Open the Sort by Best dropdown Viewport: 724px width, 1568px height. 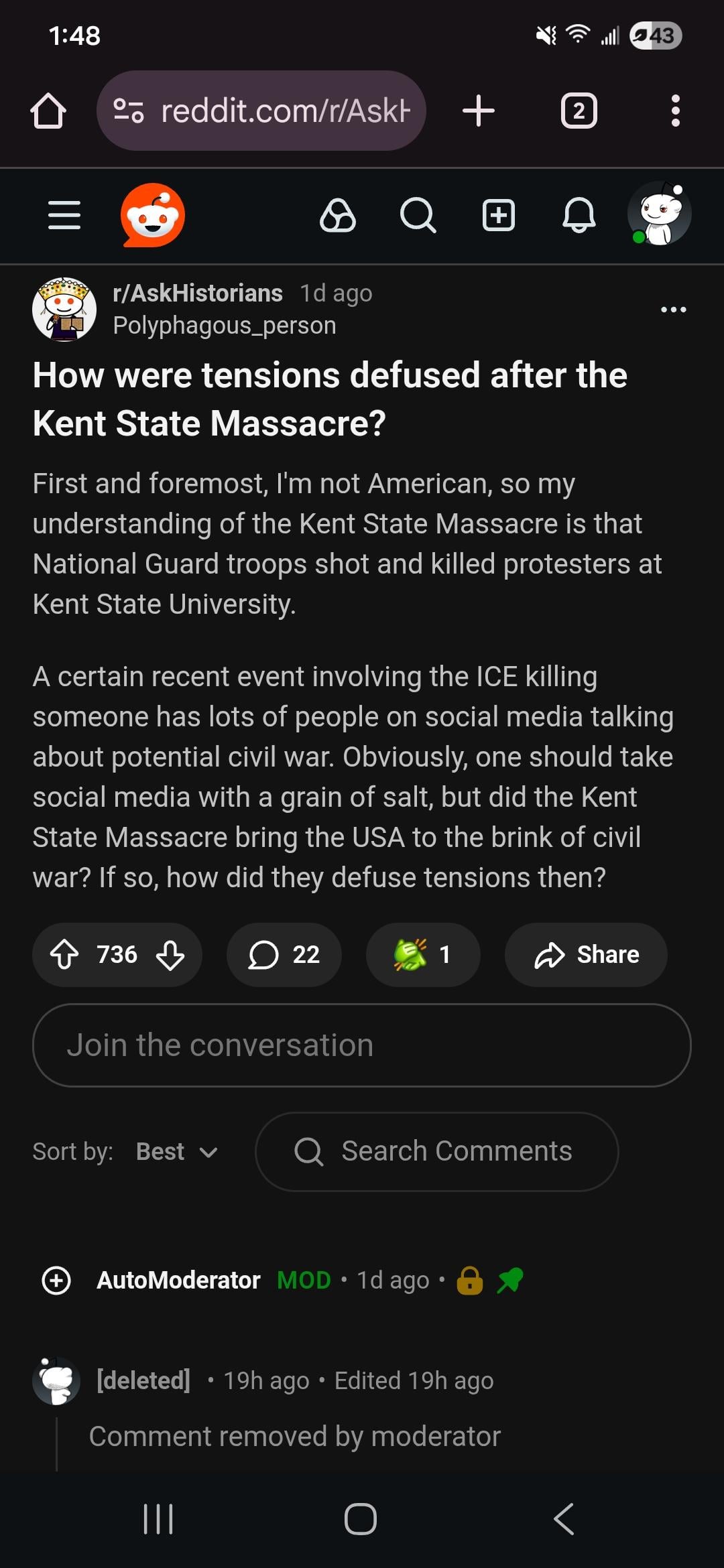[176, 1151]
